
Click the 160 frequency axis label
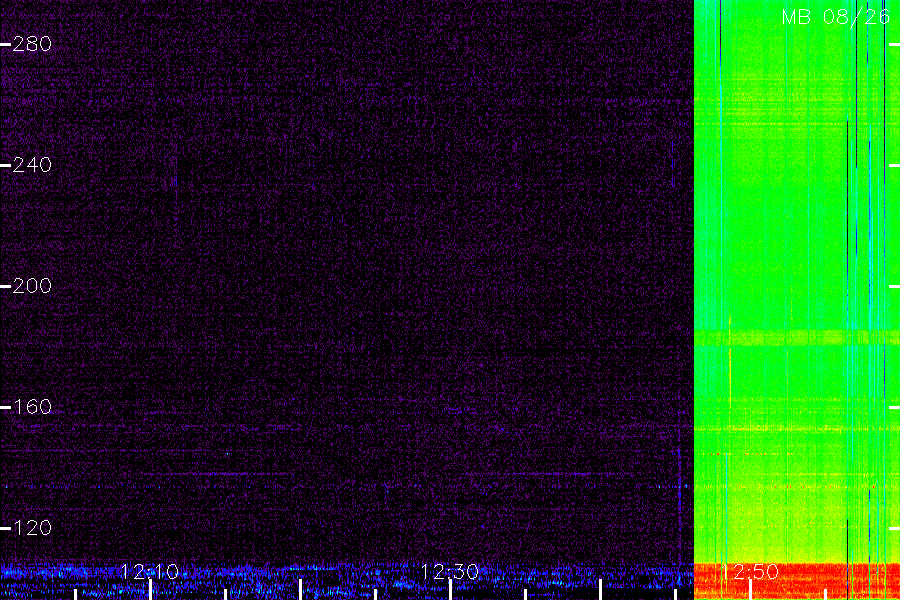32,407
